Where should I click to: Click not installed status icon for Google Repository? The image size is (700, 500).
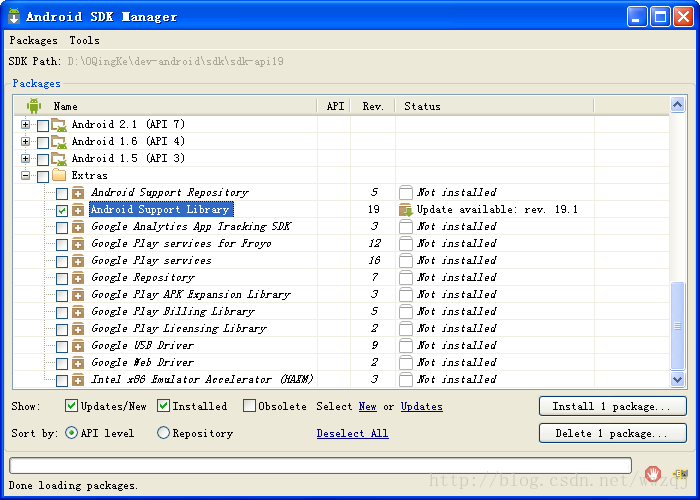(x=406, y=277)
